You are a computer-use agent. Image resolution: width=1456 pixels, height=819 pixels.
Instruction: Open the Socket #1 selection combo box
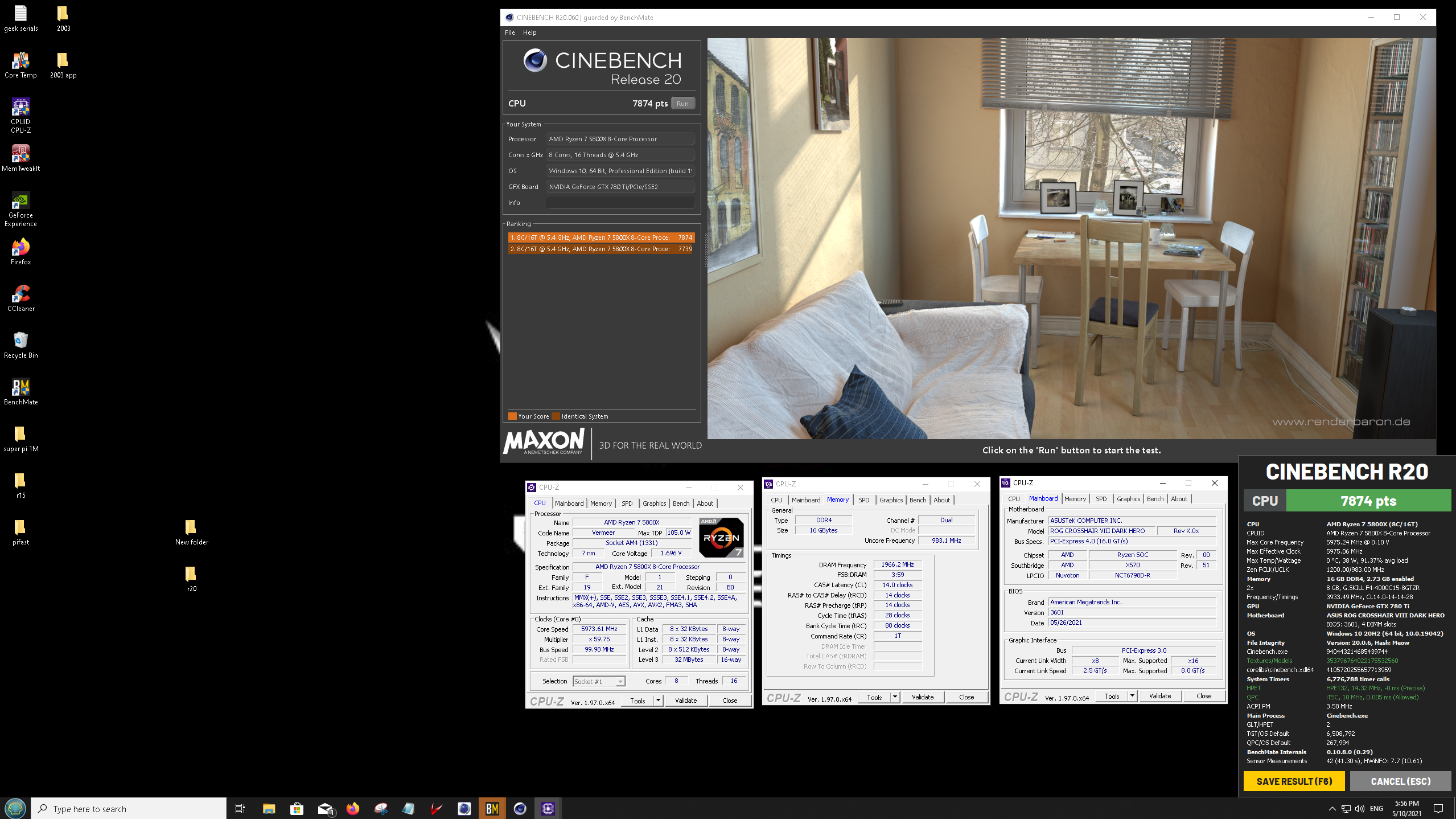[x=599, y=681]
